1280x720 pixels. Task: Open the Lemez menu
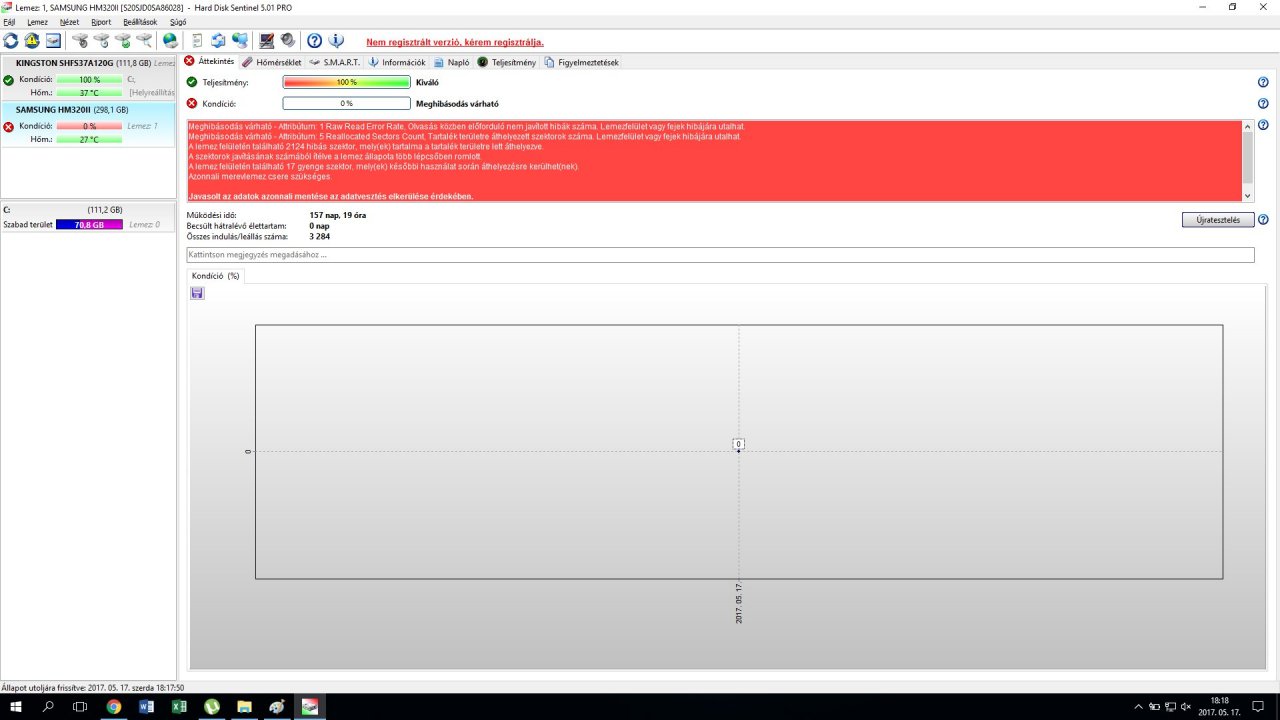[x=37, y=21]
